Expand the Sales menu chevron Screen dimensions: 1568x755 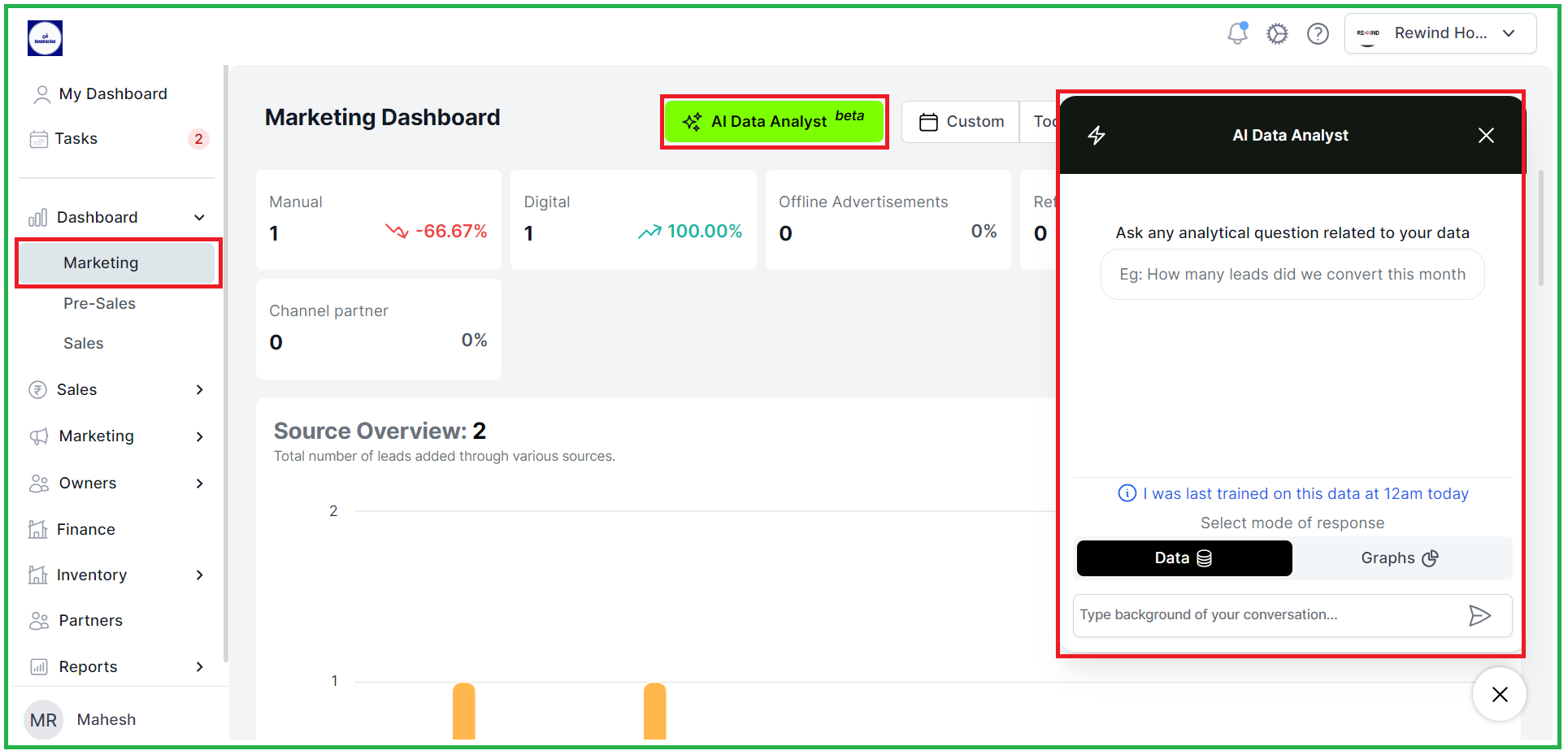click(199, 390)
